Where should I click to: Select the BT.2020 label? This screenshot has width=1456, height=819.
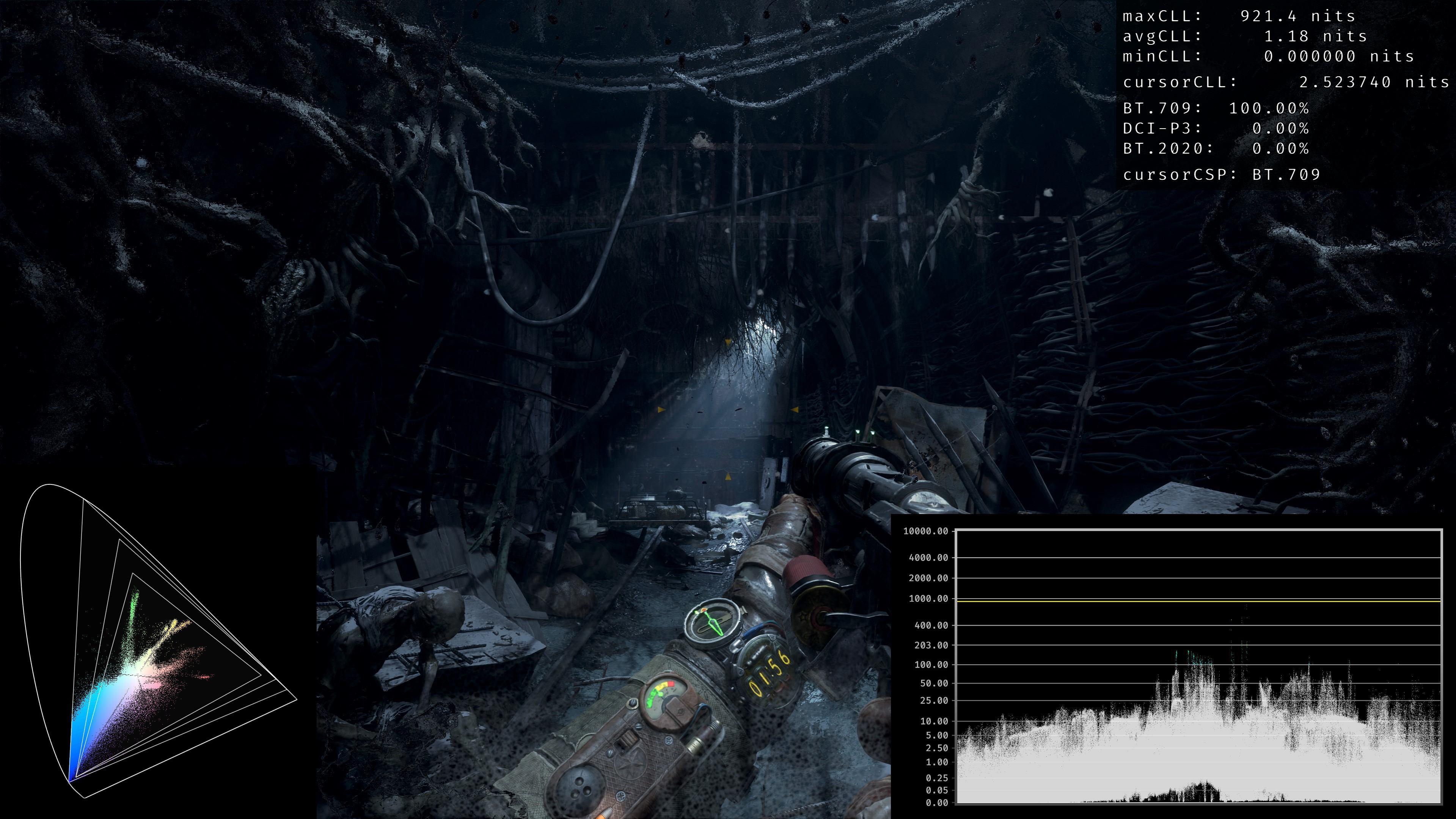[1168, 149]
